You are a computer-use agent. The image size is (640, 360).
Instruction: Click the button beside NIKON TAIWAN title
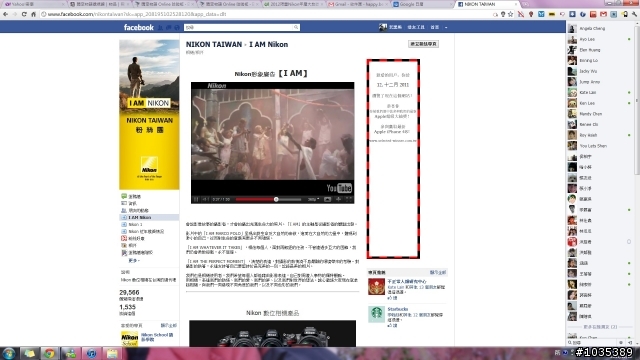(x=423, y=44)
